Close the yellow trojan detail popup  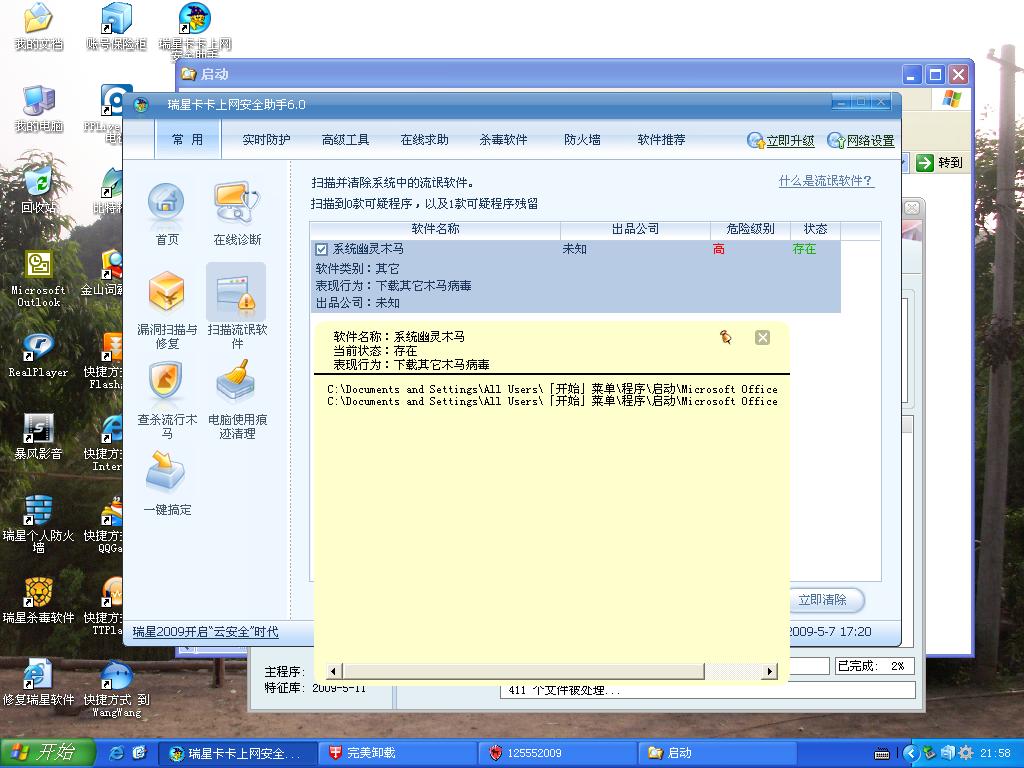coord(762,337)
